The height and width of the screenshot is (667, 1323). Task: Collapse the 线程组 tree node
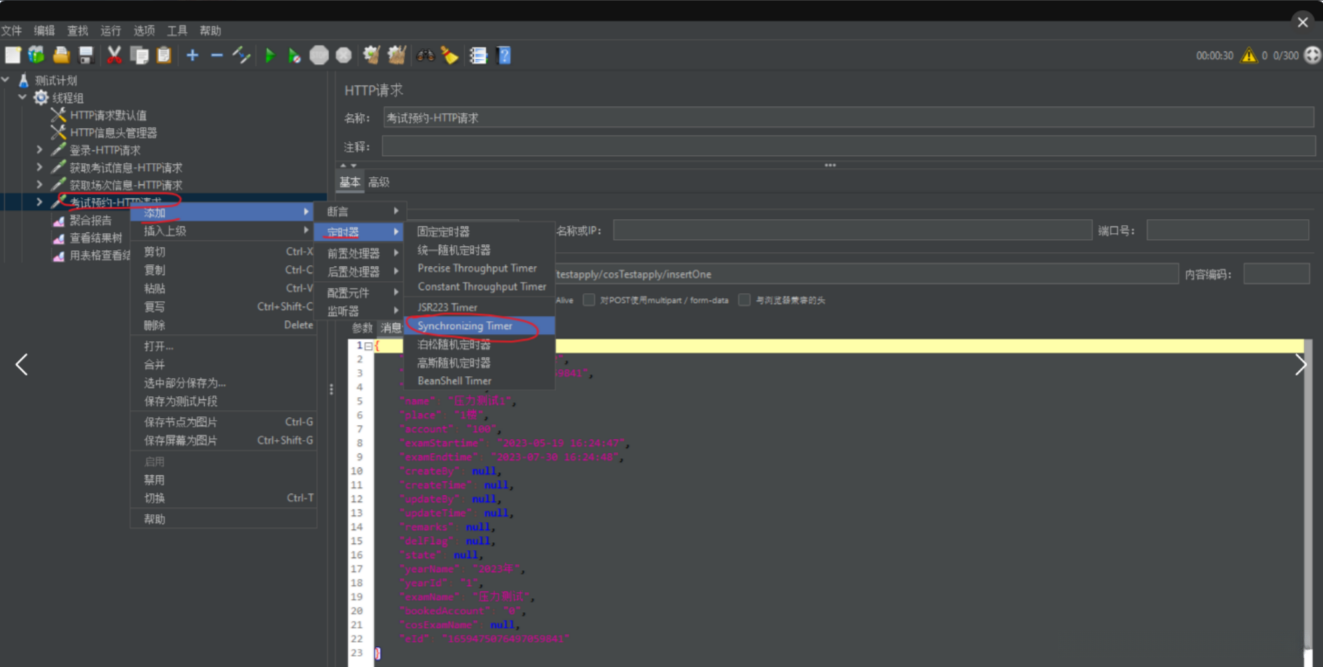click(22, 98)
